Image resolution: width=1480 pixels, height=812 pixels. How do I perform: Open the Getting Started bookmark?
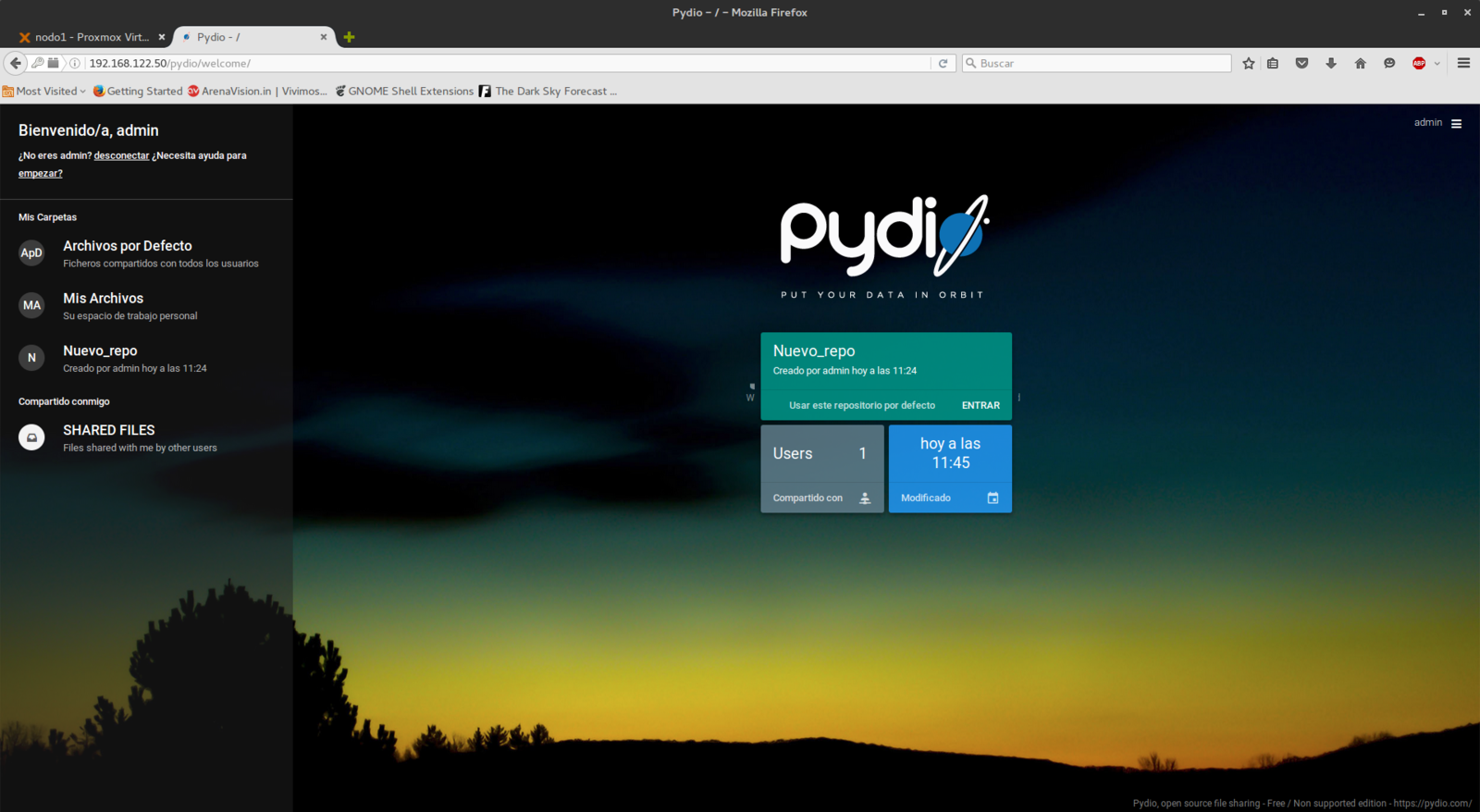pos(138,91)
